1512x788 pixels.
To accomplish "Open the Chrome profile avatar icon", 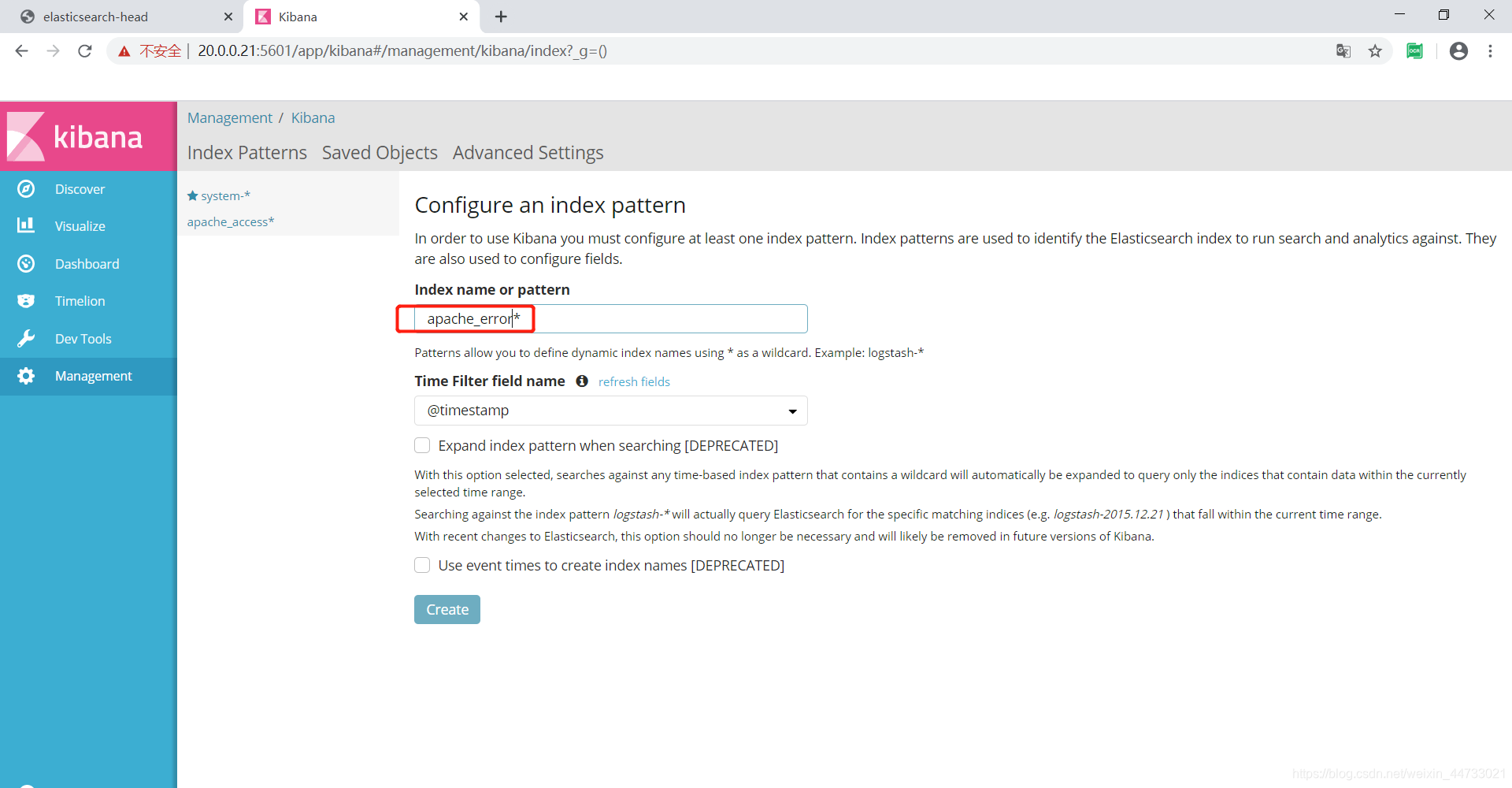I will 1458,51.
